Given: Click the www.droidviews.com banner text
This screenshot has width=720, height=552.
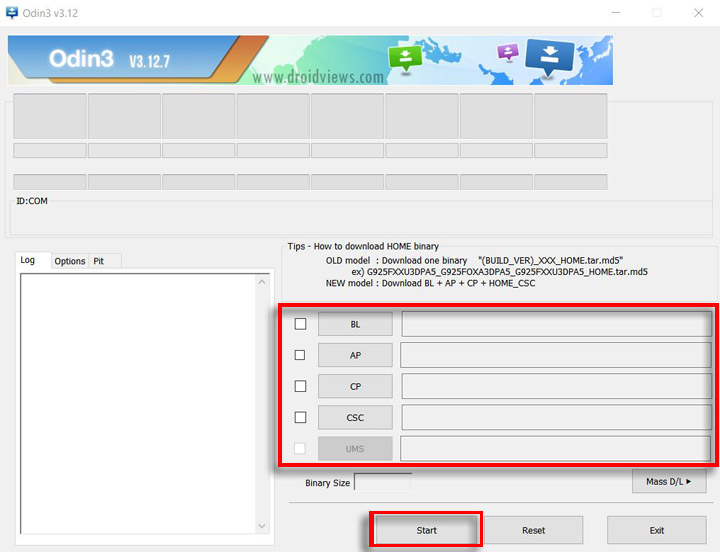Looking at the screenshot, I should (318, 77).
